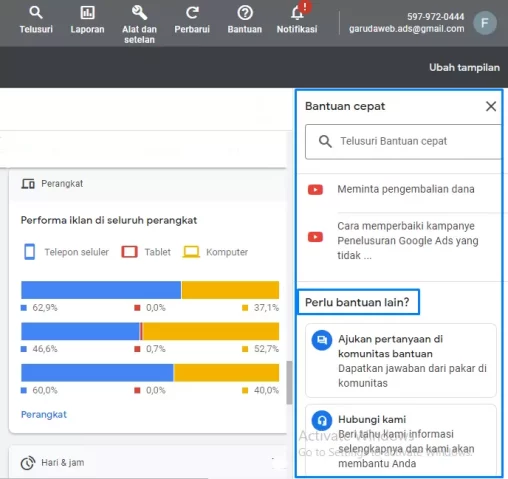
Task: Click Perlu bantuan lain? heading
Action: coord(357,302)
